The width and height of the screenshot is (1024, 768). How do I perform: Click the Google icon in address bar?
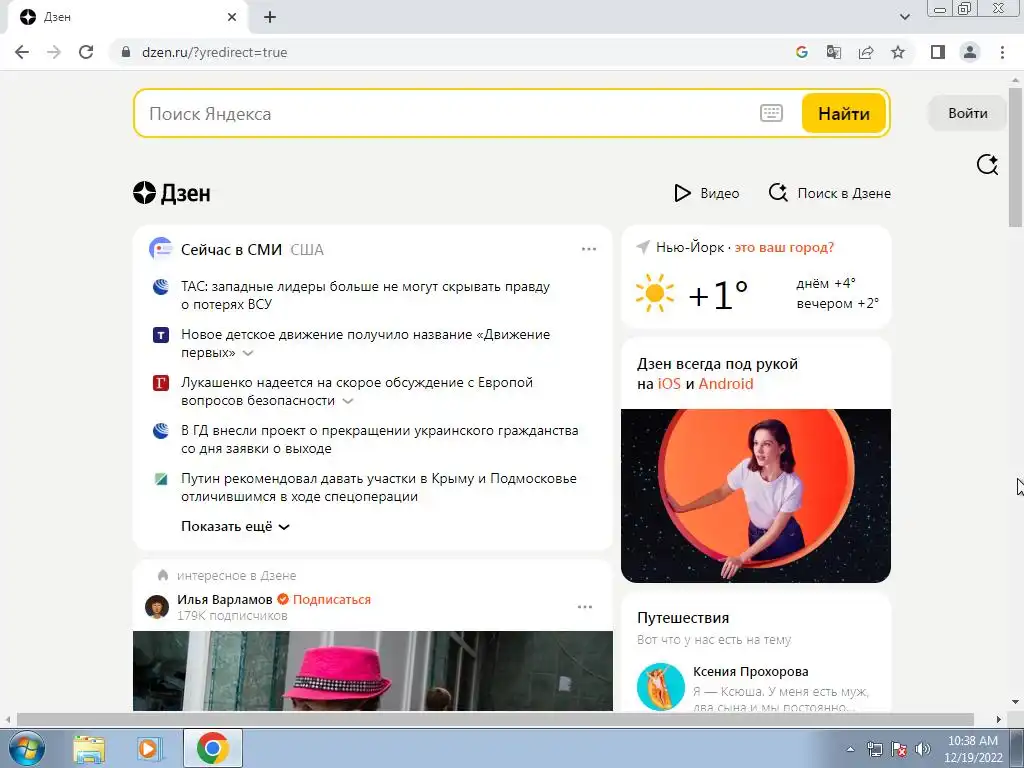[802, 52]
